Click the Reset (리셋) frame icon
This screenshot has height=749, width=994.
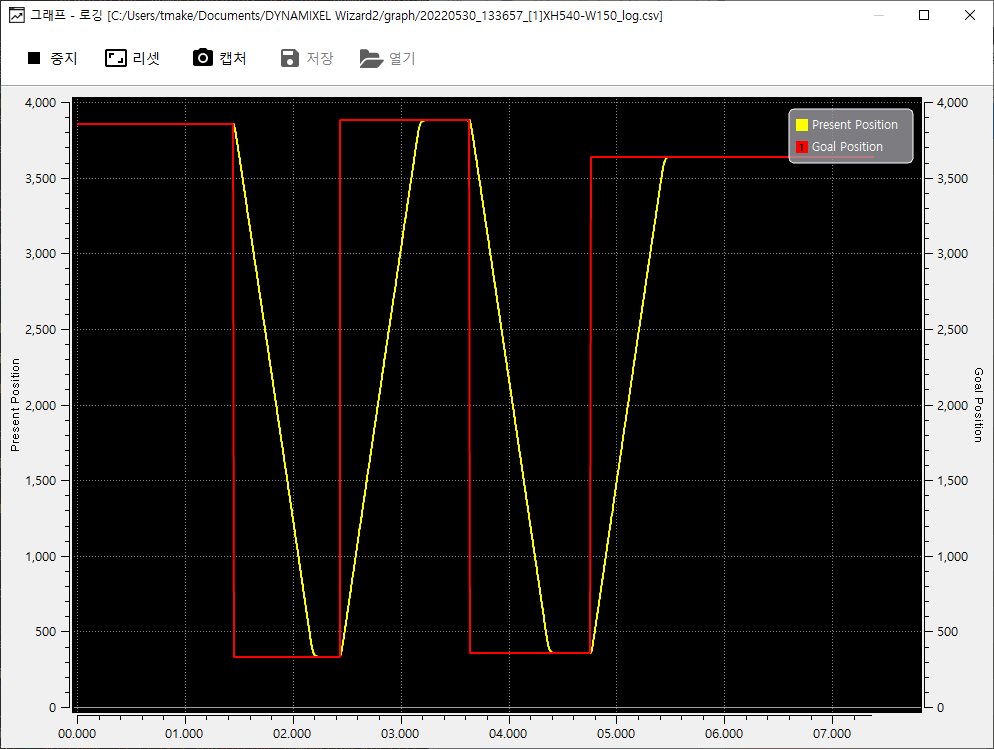pyautogui.click(x=116, y=58)
